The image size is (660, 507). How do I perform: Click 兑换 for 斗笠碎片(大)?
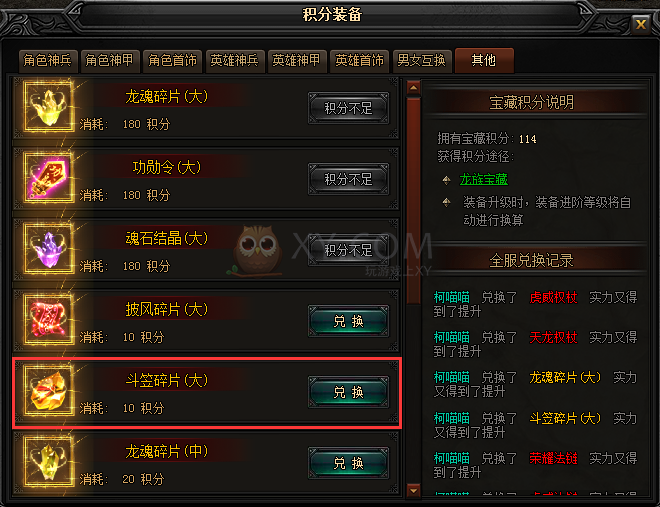(x=349, y=392)
